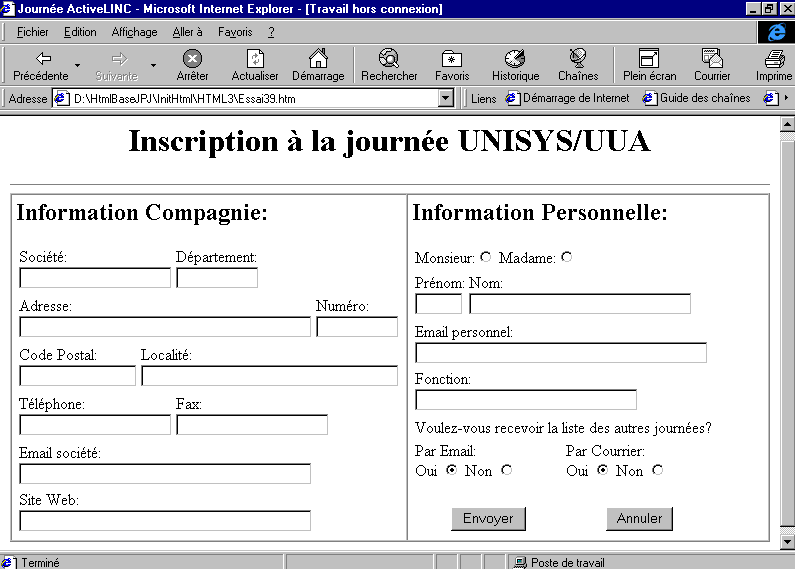Open the Fichier menu
This screenshot has height=569, width=795.
point(32,32)
